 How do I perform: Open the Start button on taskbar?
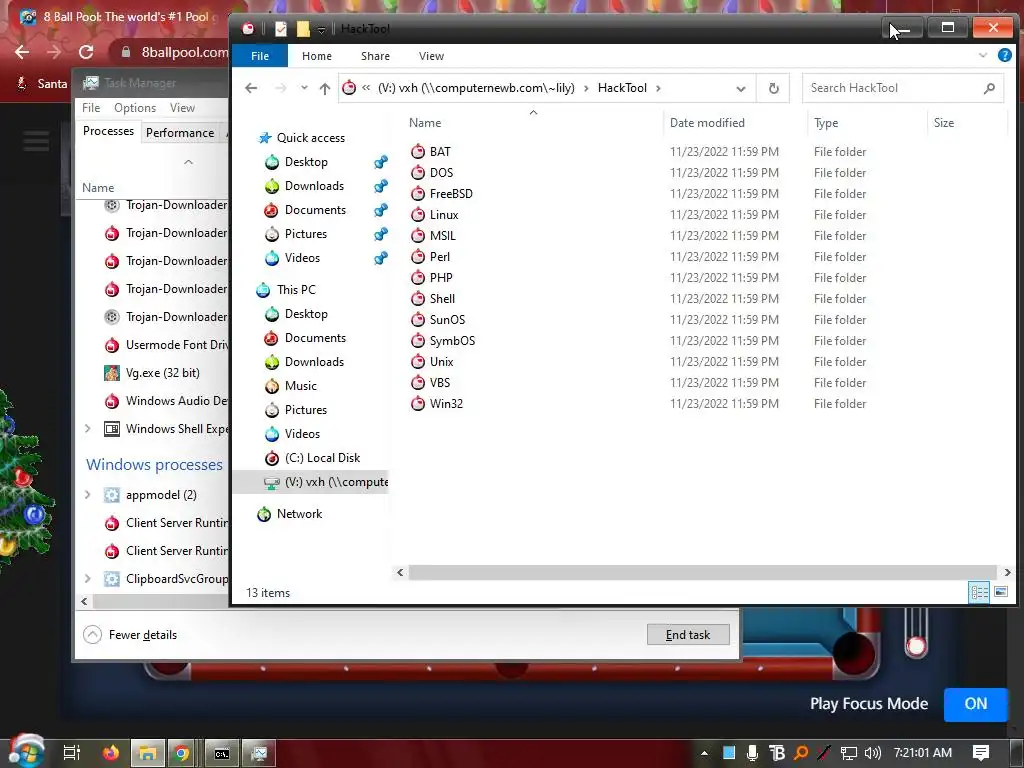point(27,752)
